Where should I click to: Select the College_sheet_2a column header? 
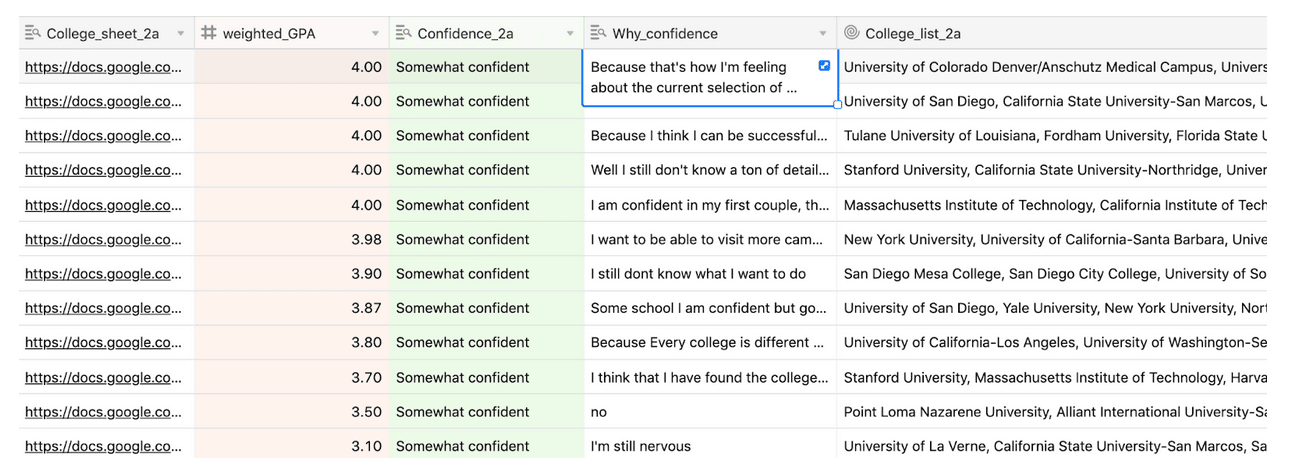tap(107, 33)
